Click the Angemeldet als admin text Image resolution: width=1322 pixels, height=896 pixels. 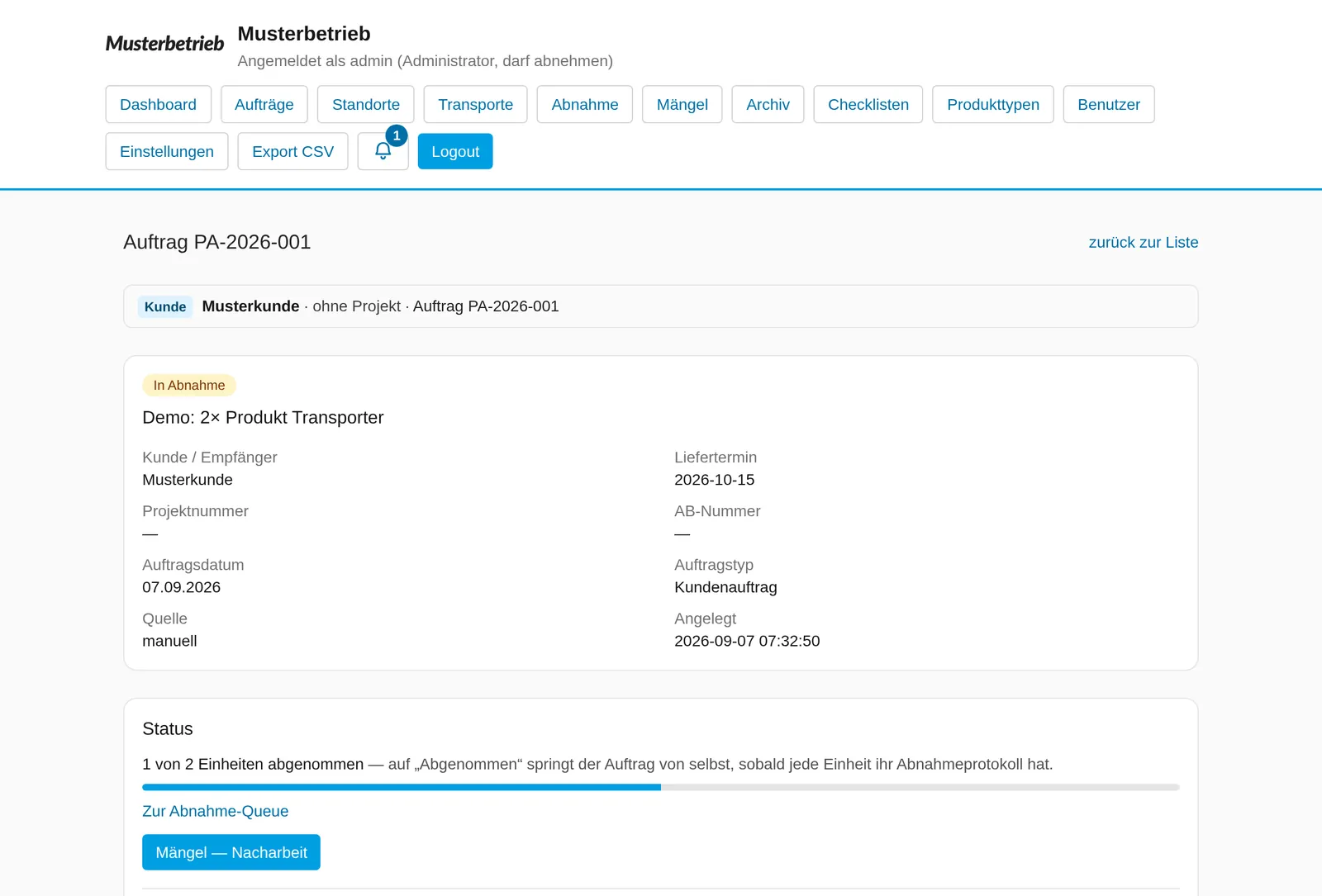pyautogui.click(x=426, y=61)
